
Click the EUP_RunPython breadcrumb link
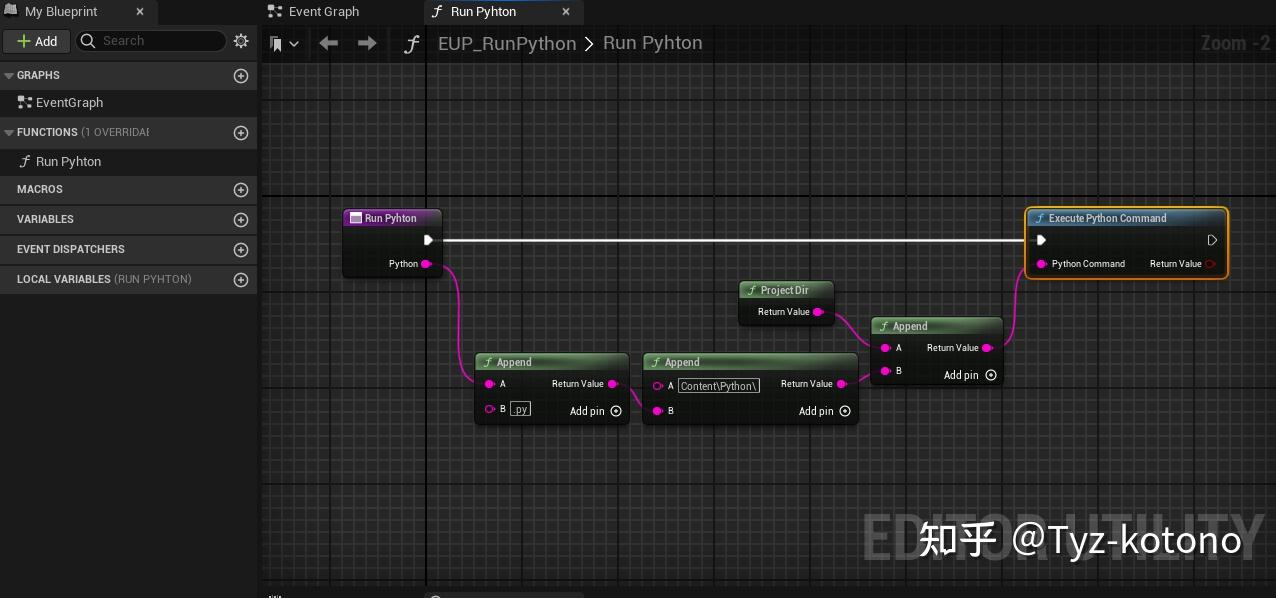[507, 43]
